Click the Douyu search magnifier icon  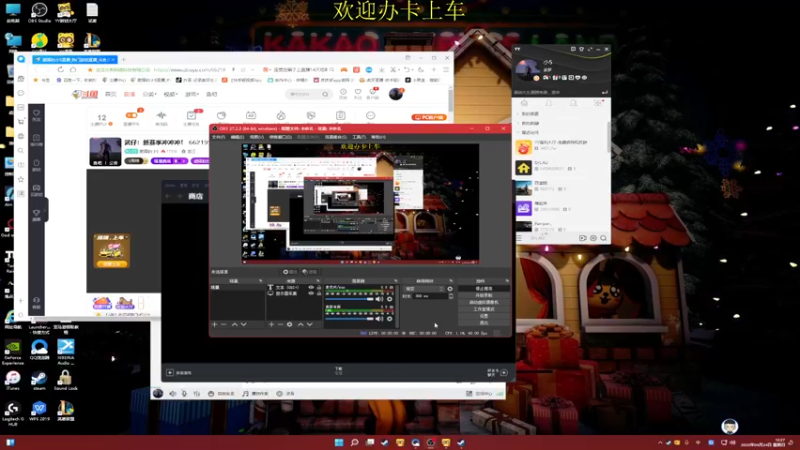pyautogui.click(x=325, y=94)
